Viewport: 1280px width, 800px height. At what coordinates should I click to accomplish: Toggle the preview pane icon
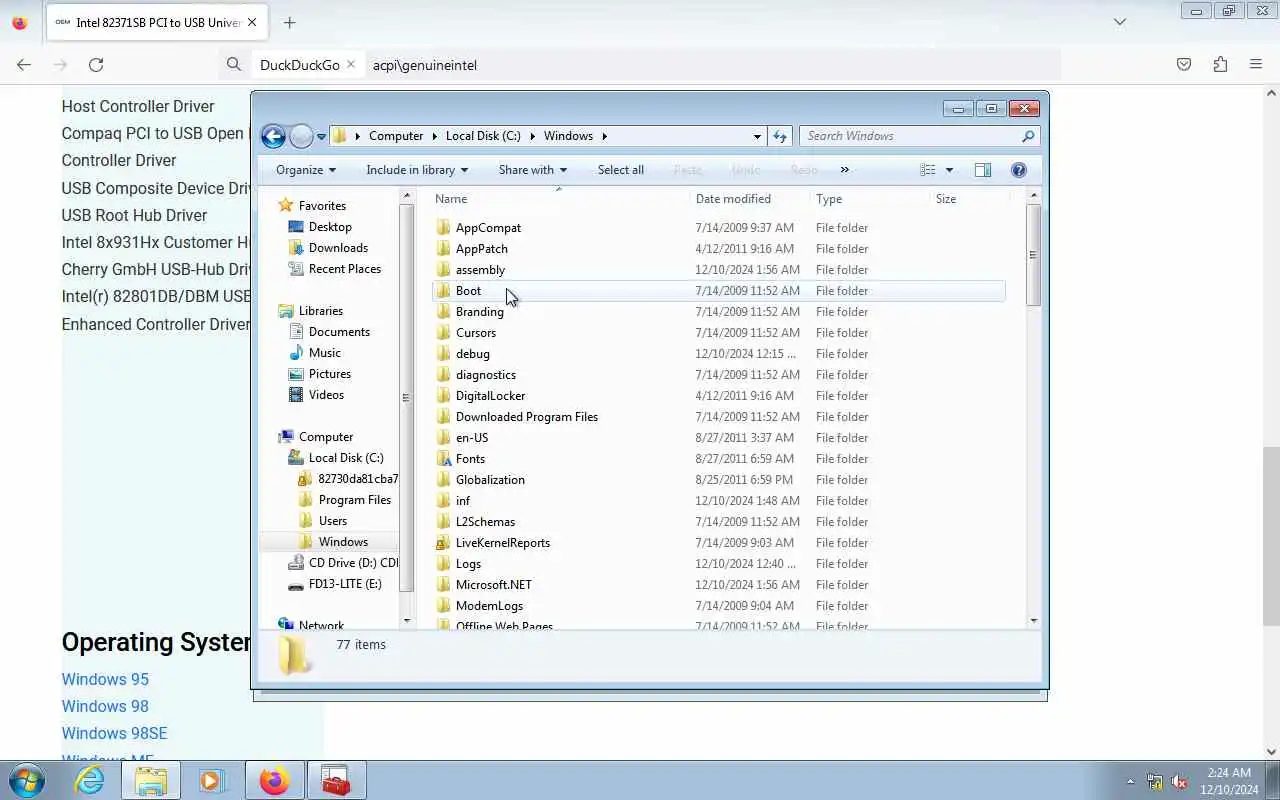coord(983,170)
